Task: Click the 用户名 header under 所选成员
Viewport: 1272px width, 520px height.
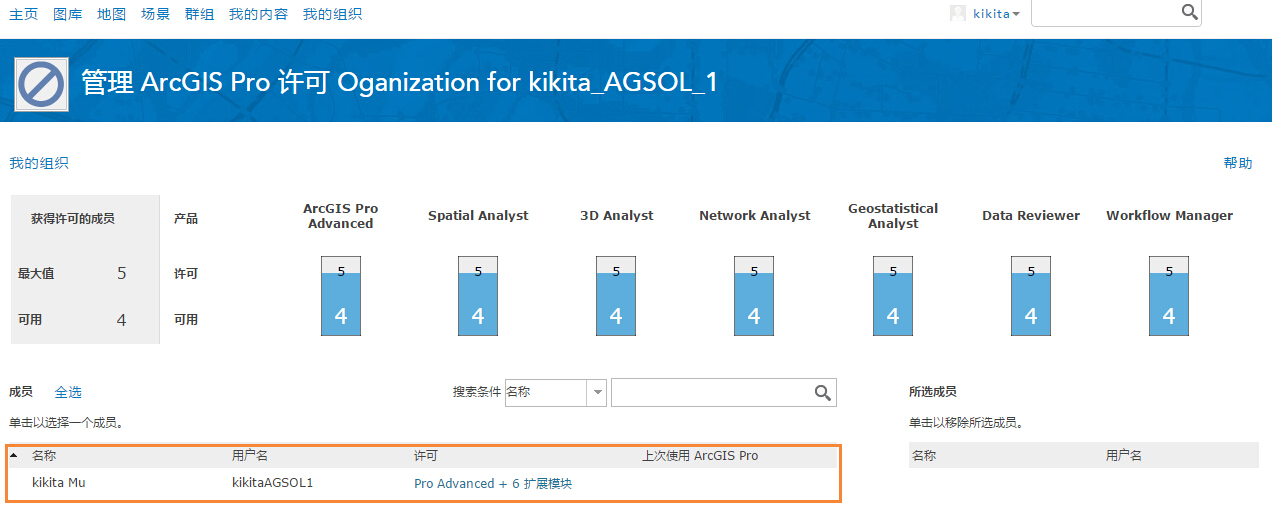Action: click(x=1124, y=456)
